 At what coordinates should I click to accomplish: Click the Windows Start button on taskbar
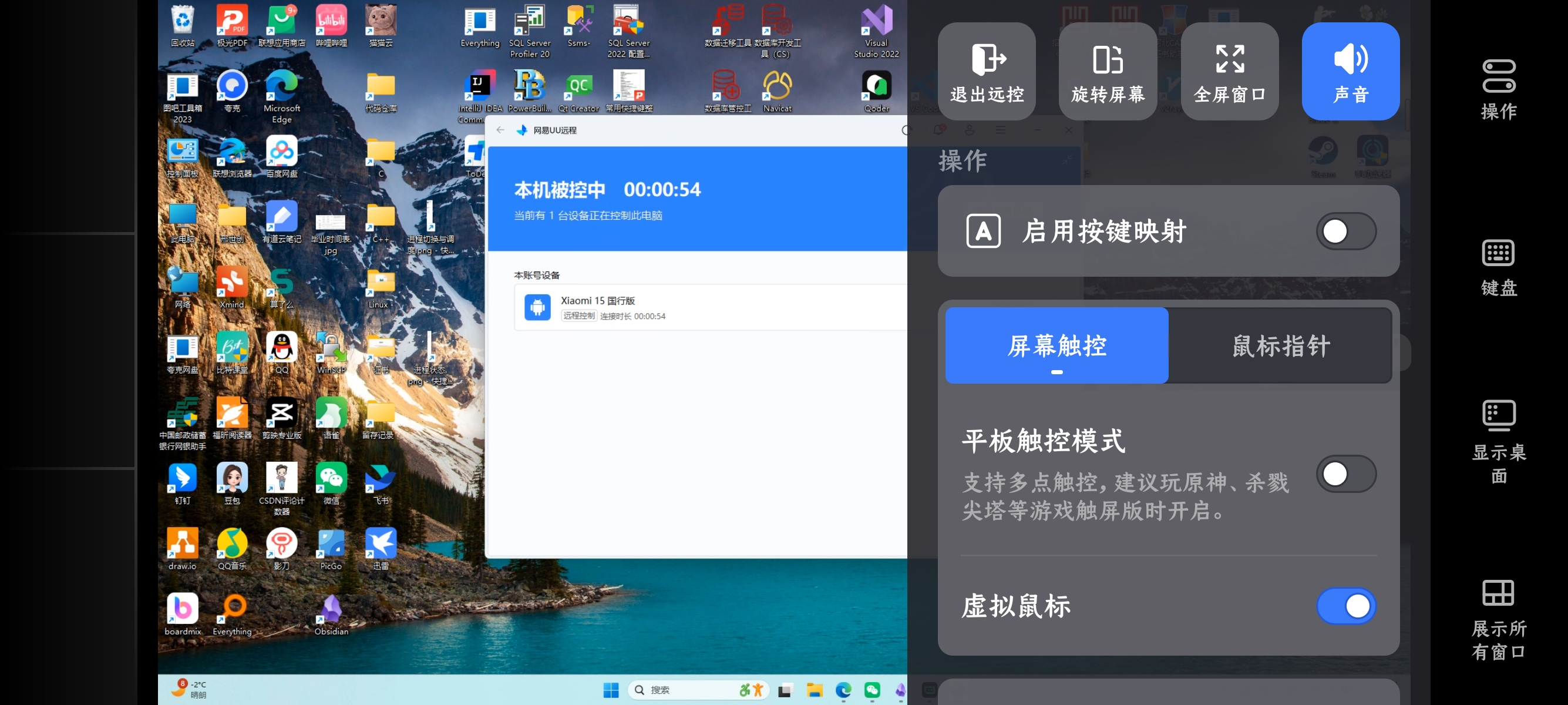click(611, 690)
